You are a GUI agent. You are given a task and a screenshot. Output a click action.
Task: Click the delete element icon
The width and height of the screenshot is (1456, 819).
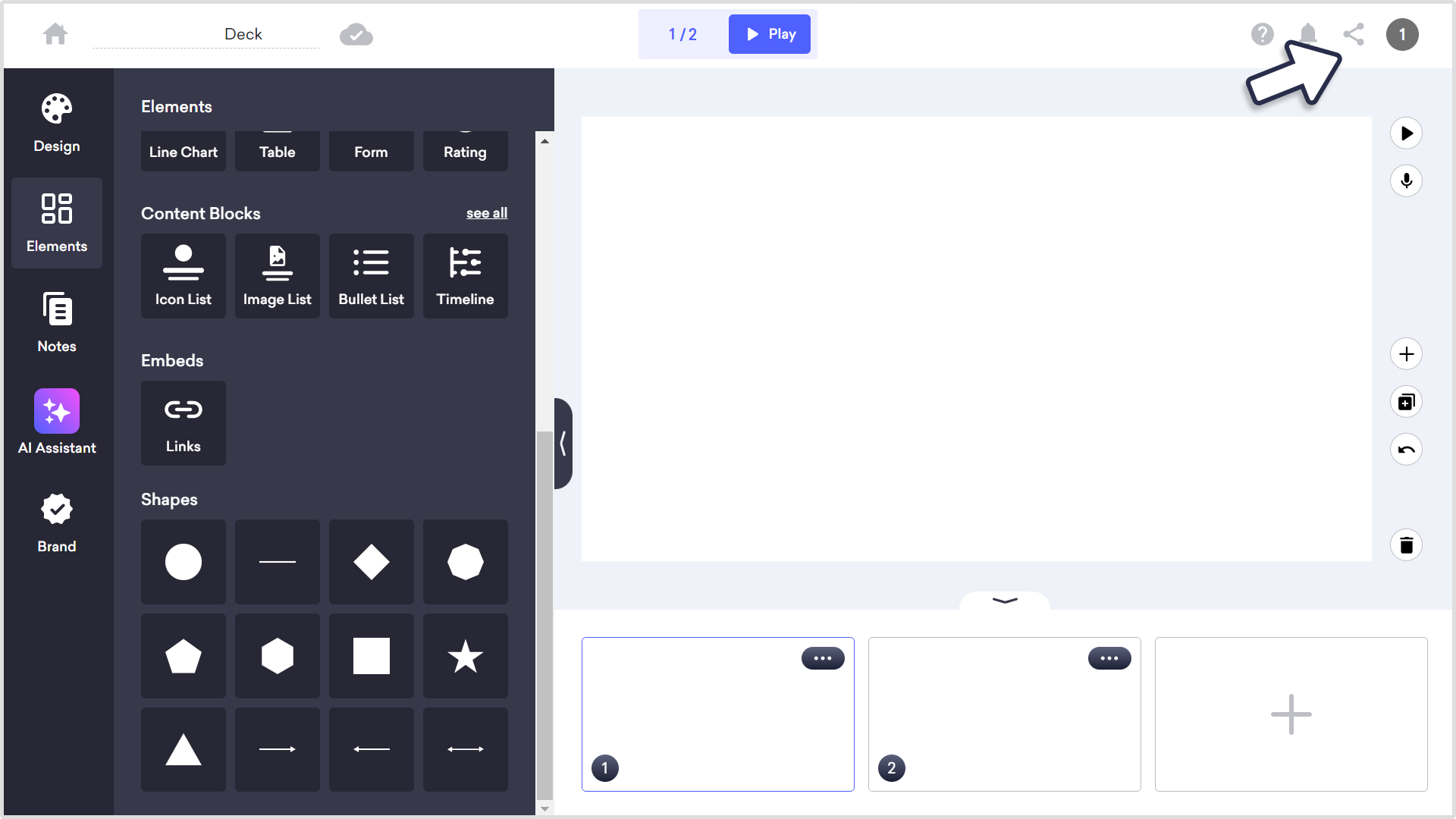1406,545
